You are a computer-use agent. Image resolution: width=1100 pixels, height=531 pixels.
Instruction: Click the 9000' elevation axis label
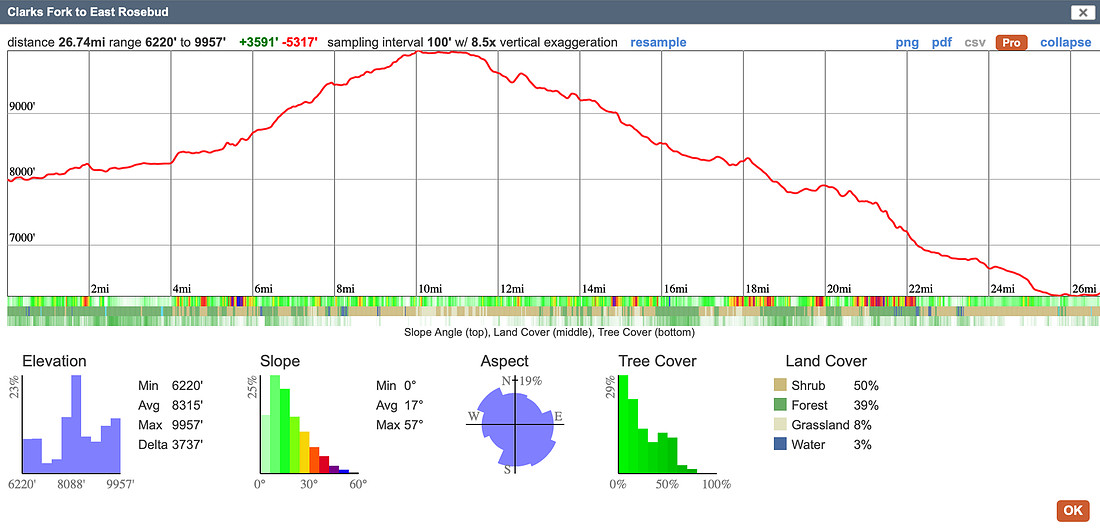click(x=22, y=107)
